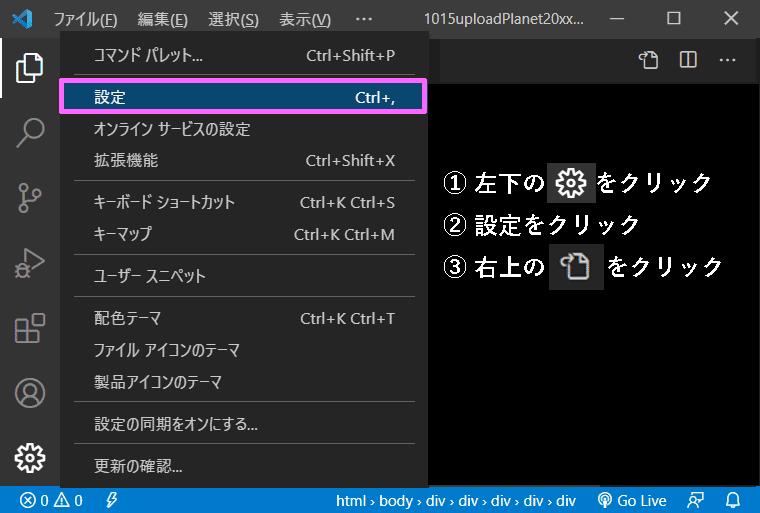Viewport: 760px width, 513px height.
Task: Start Go Live server from status bar
Action: pyautogui.click(x=632, y=500)
